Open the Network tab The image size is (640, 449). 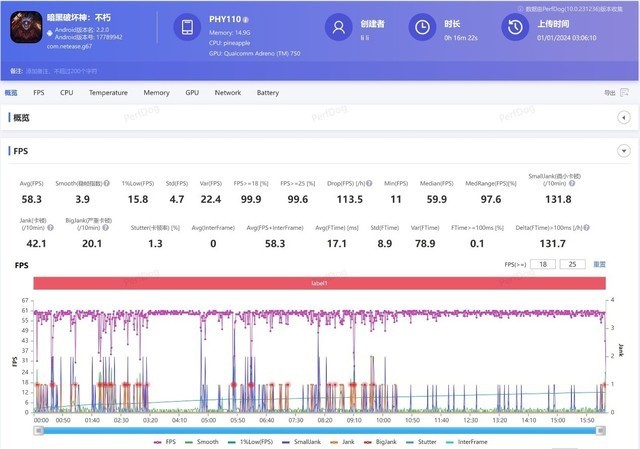(x=228, y=93)
